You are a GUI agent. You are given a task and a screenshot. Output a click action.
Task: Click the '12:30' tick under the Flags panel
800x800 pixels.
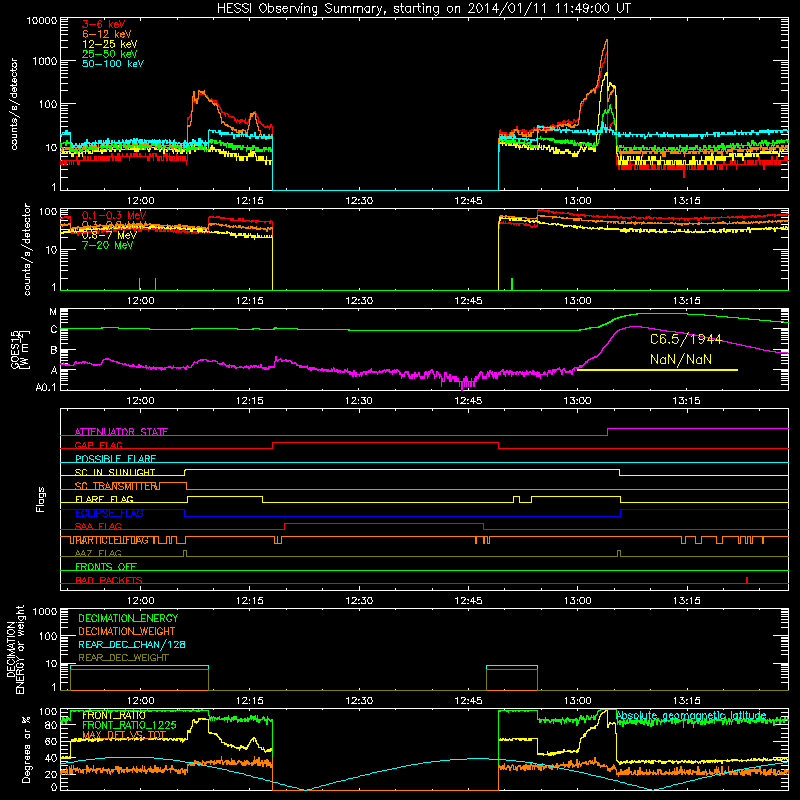pos(359,601)
